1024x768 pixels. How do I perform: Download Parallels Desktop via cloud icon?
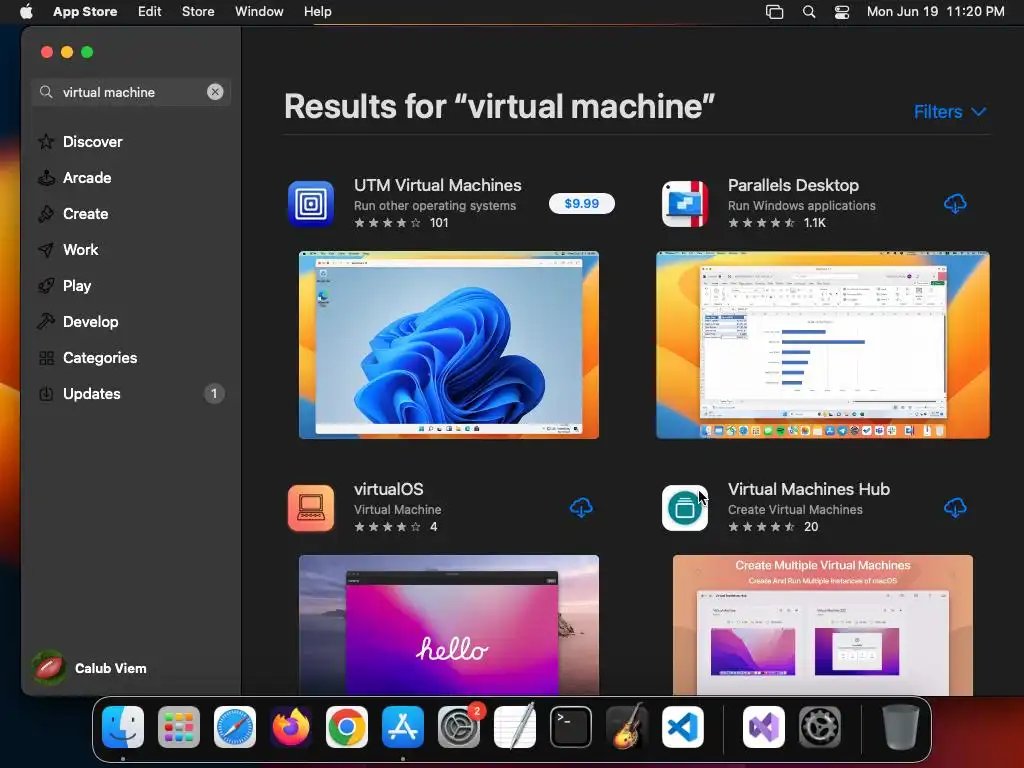955,204
